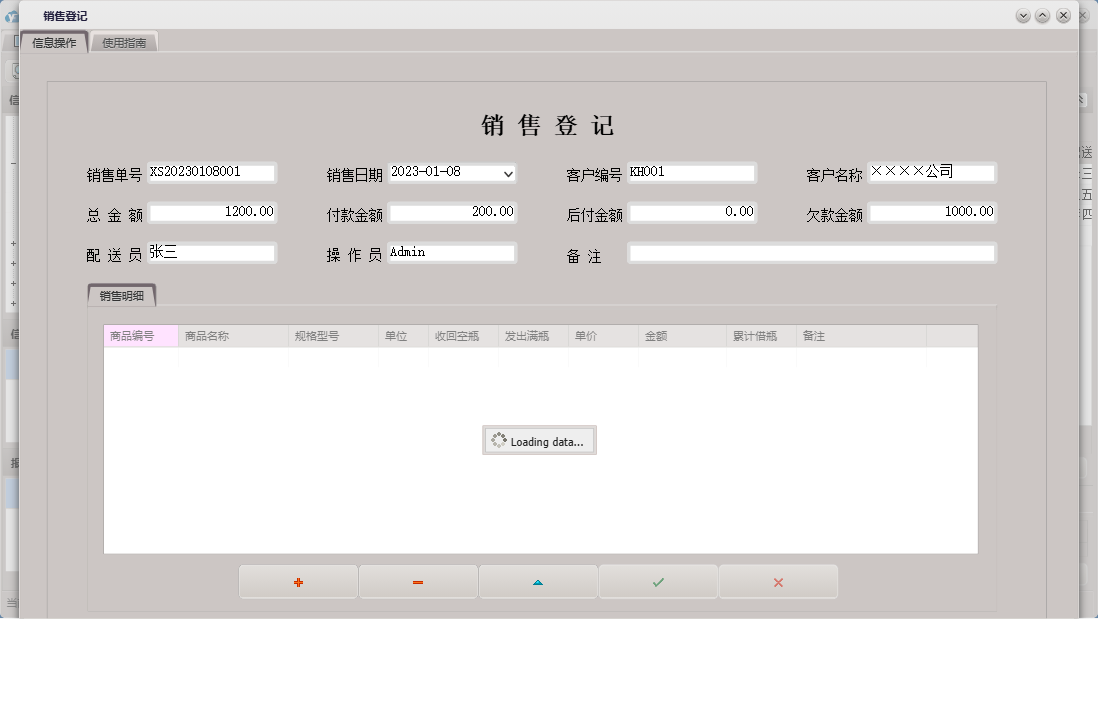Click the green checkmark save icon
Image resolution: width=1098 pixels, height=725 pixels.
tap(657, 581)
